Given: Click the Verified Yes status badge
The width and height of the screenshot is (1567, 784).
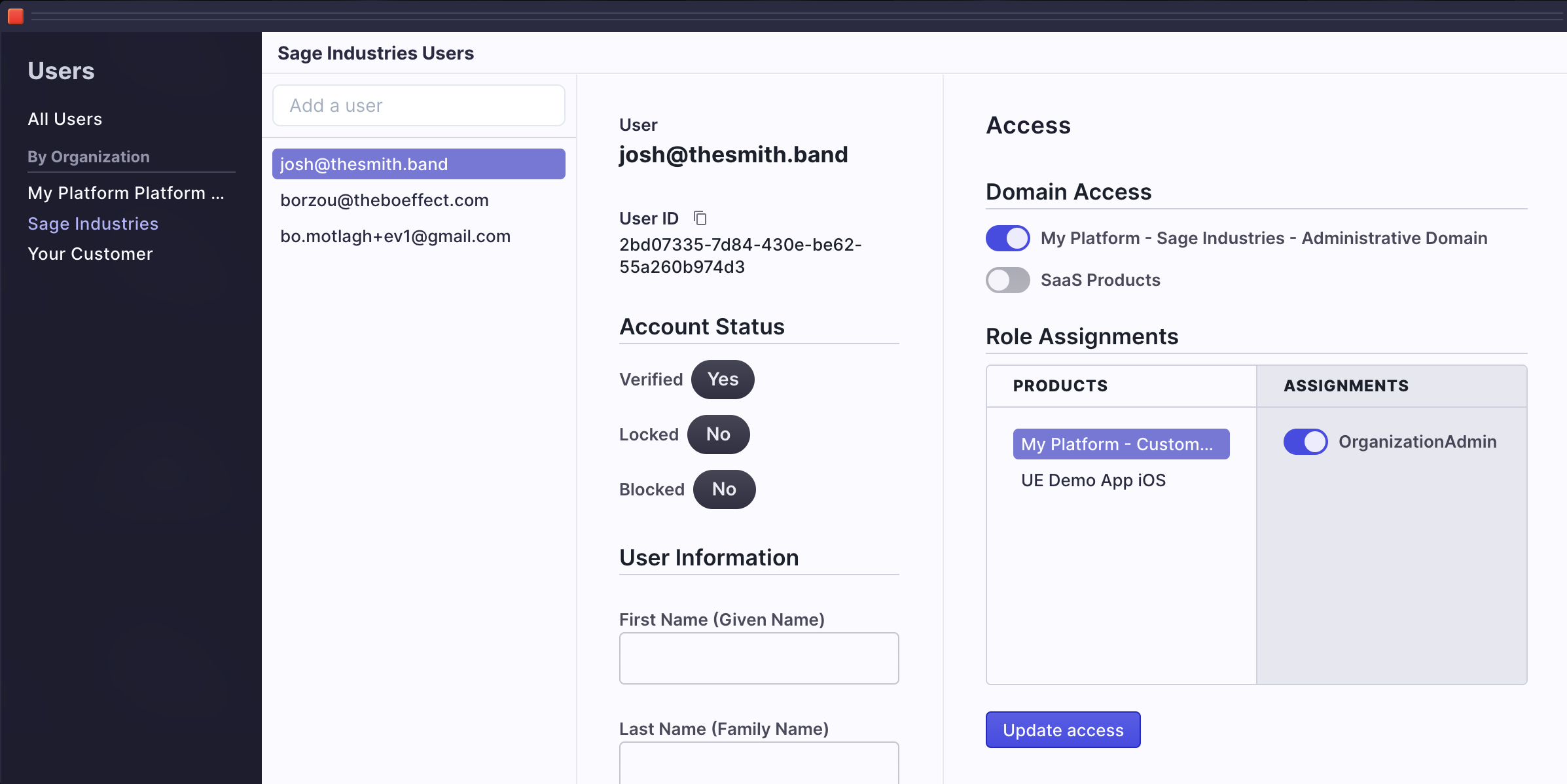Looking at the screenshot, I should click(723, 380).
